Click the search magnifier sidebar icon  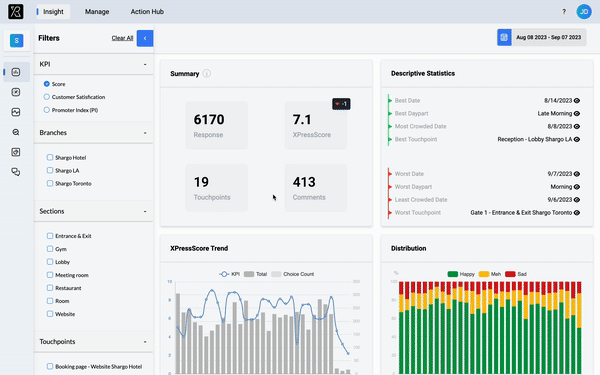click(x=16, y=132)
